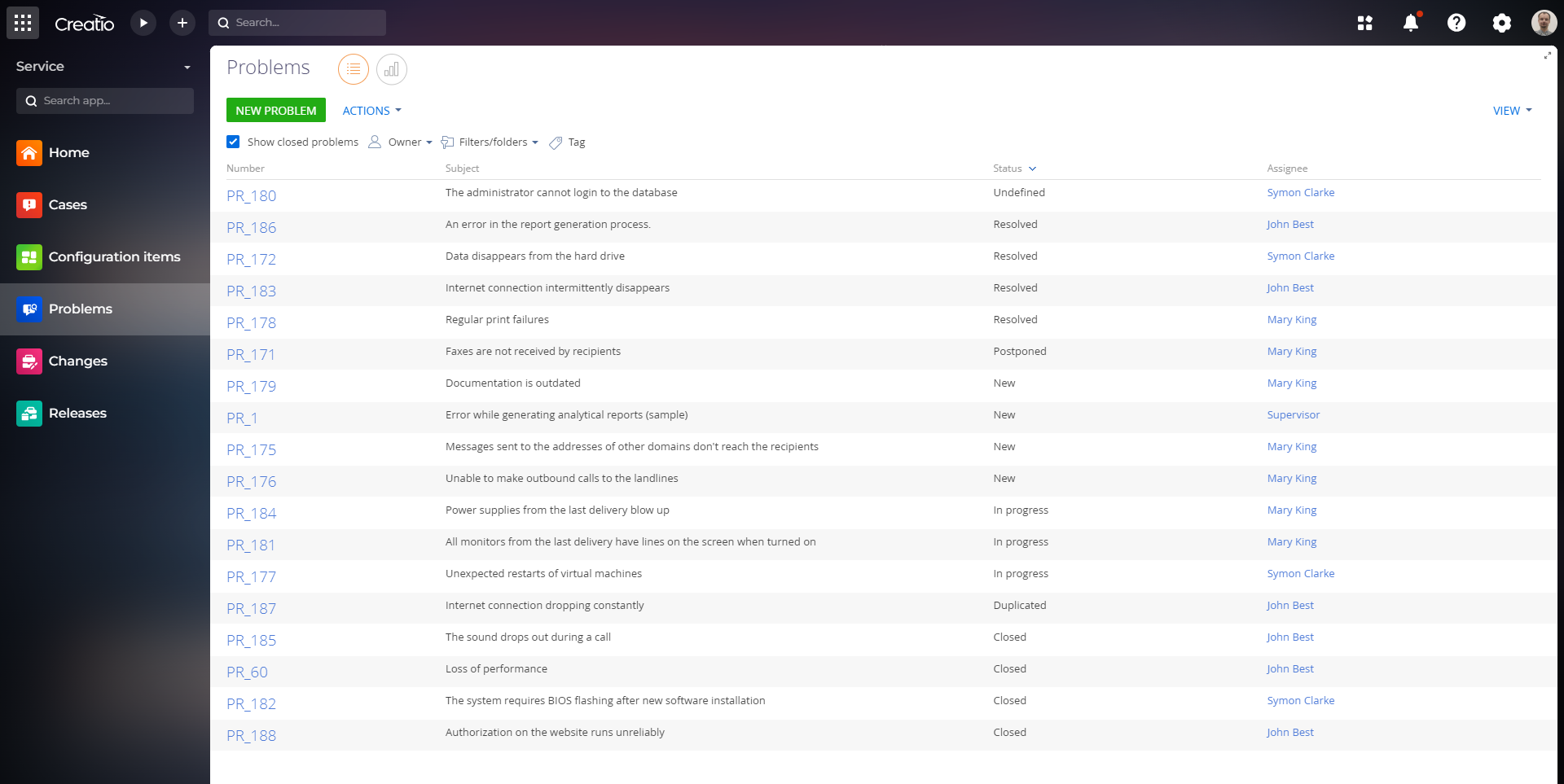
Task: Select subject 'Unexpected restarts of virtual machines'
Action: [543, 574]
